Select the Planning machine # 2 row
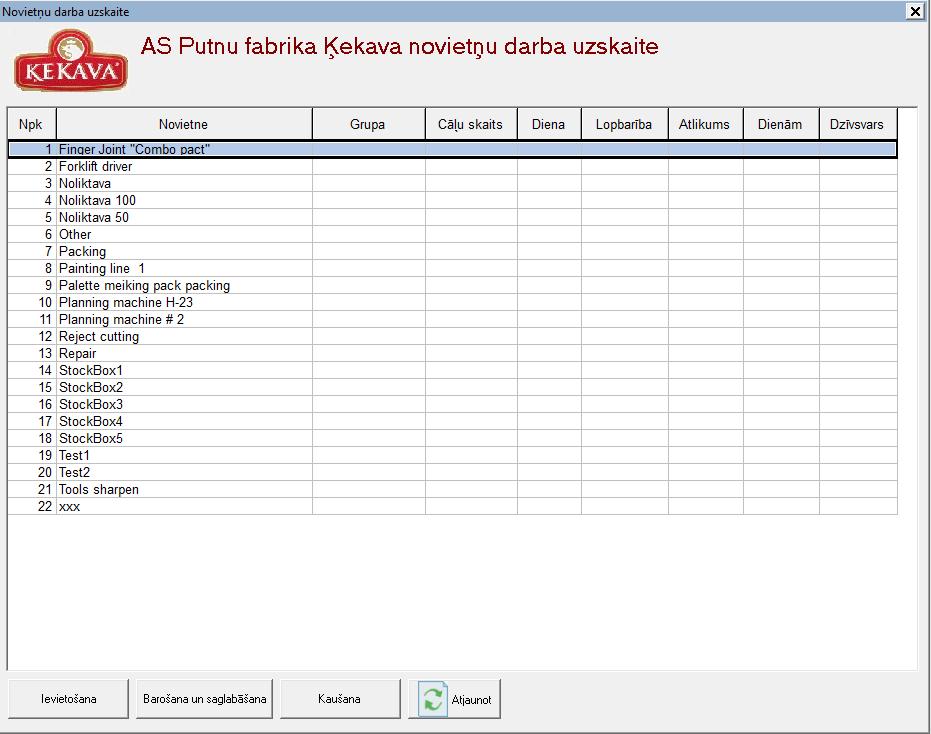931x734 pixels. pyautogui.click(x=452, y=319)
